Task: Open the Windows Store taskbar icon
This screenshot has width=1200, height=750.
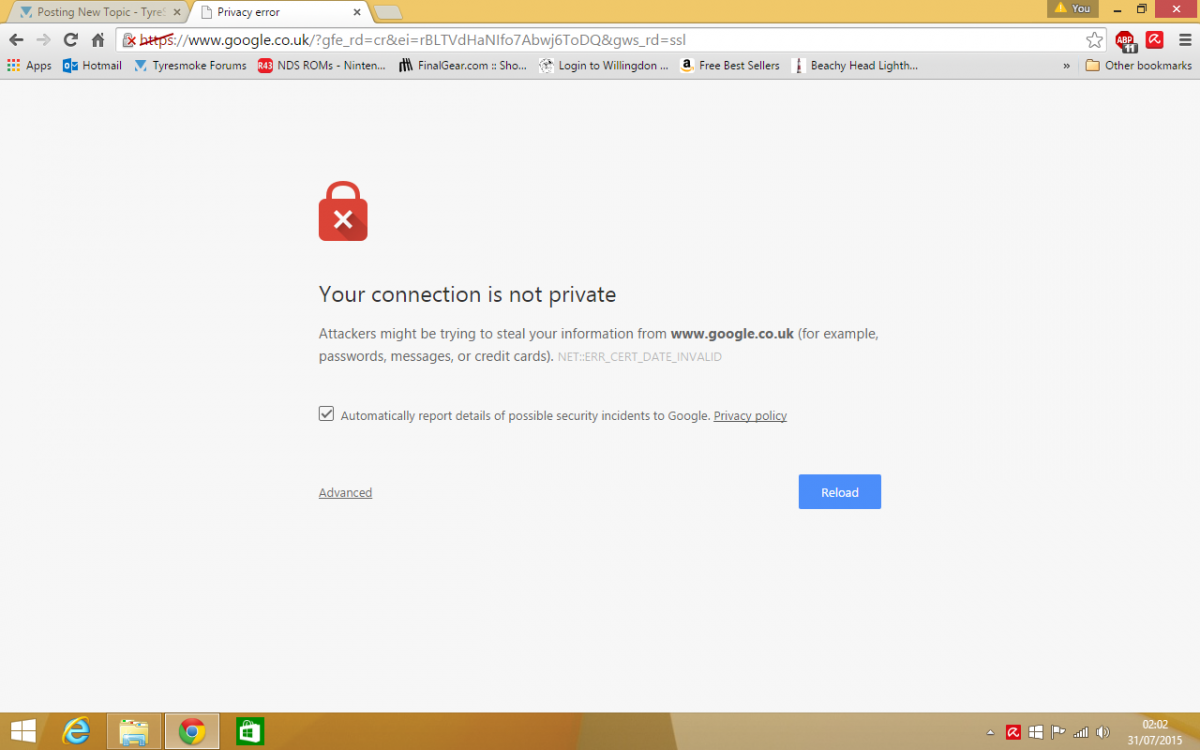Action: click(250, 731)
